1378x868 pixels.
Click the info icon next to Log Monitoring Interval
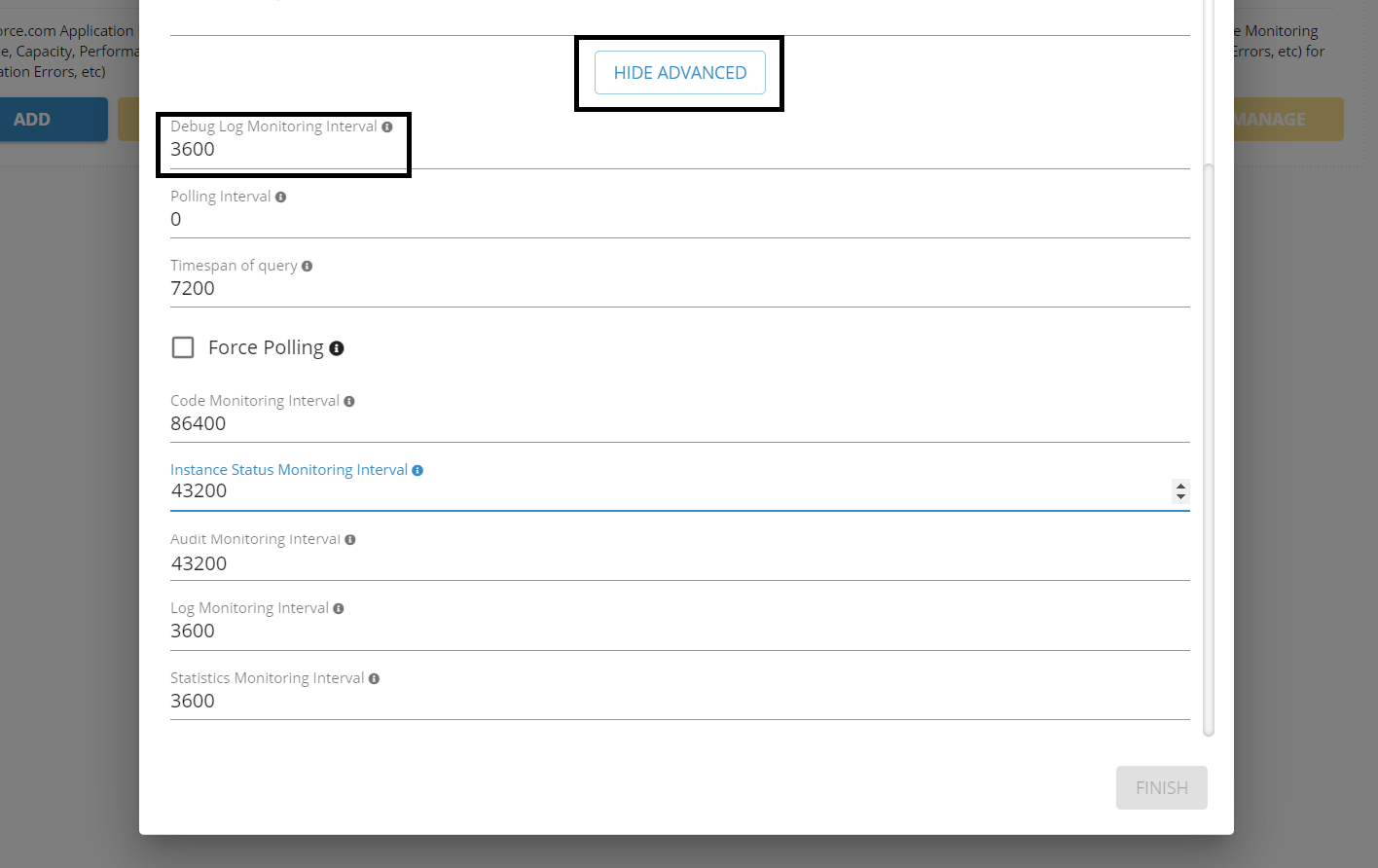(x=338, y=607)
